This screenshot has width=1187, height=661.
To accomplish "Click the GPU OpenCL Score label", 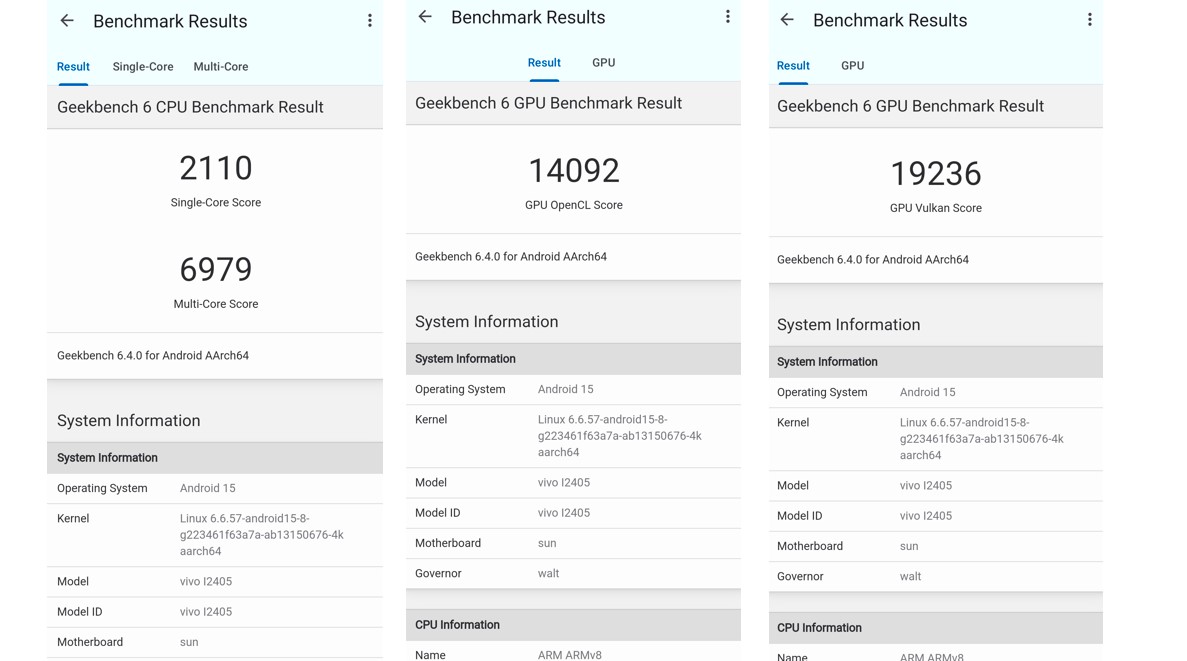I will click(x=574, y=205).
